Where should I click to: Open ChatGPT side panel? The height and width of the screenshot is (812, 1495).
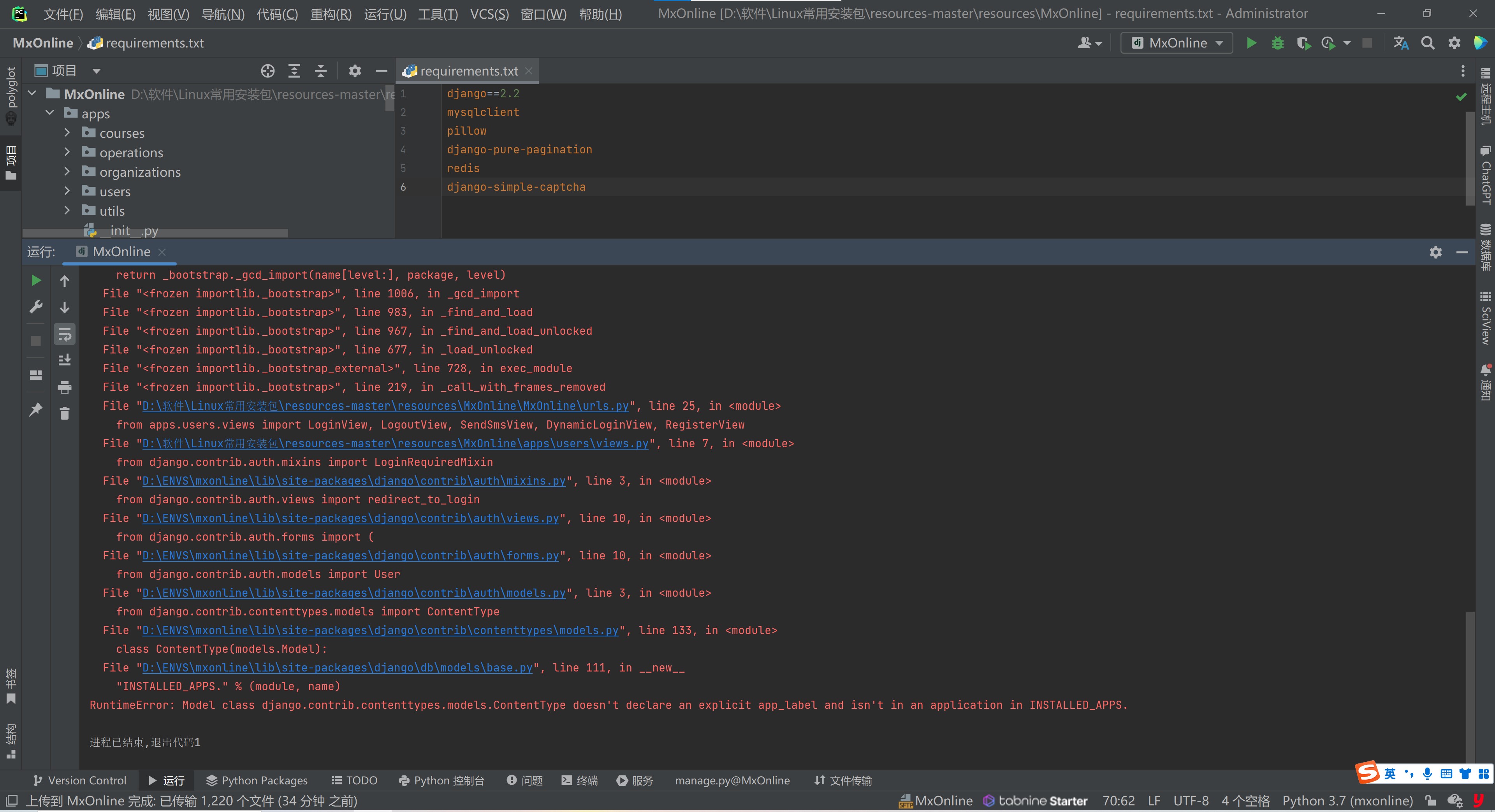click(x=1485, y=175)
